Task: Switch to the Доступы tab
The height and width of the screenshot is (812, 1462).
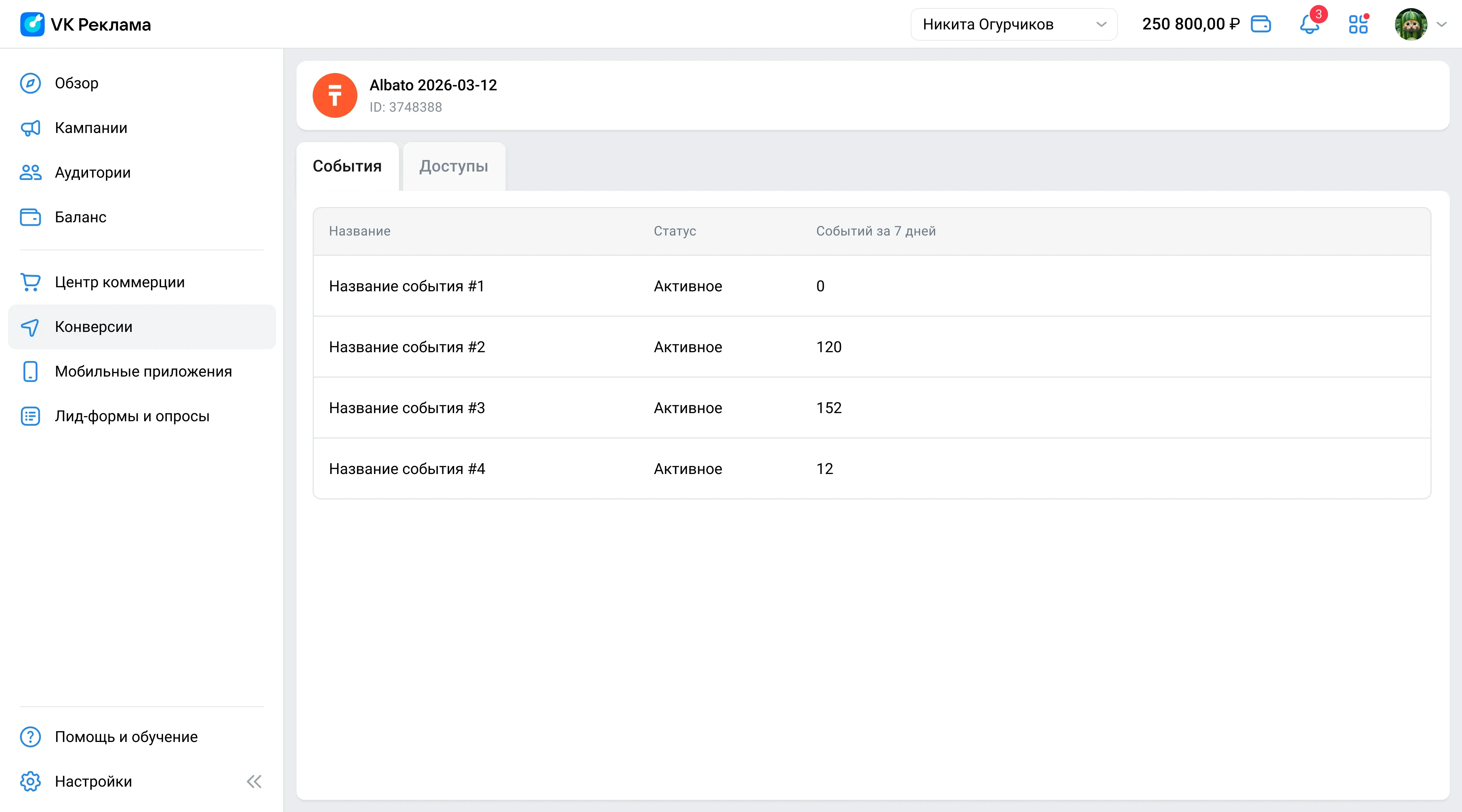Action: [454, 166]
